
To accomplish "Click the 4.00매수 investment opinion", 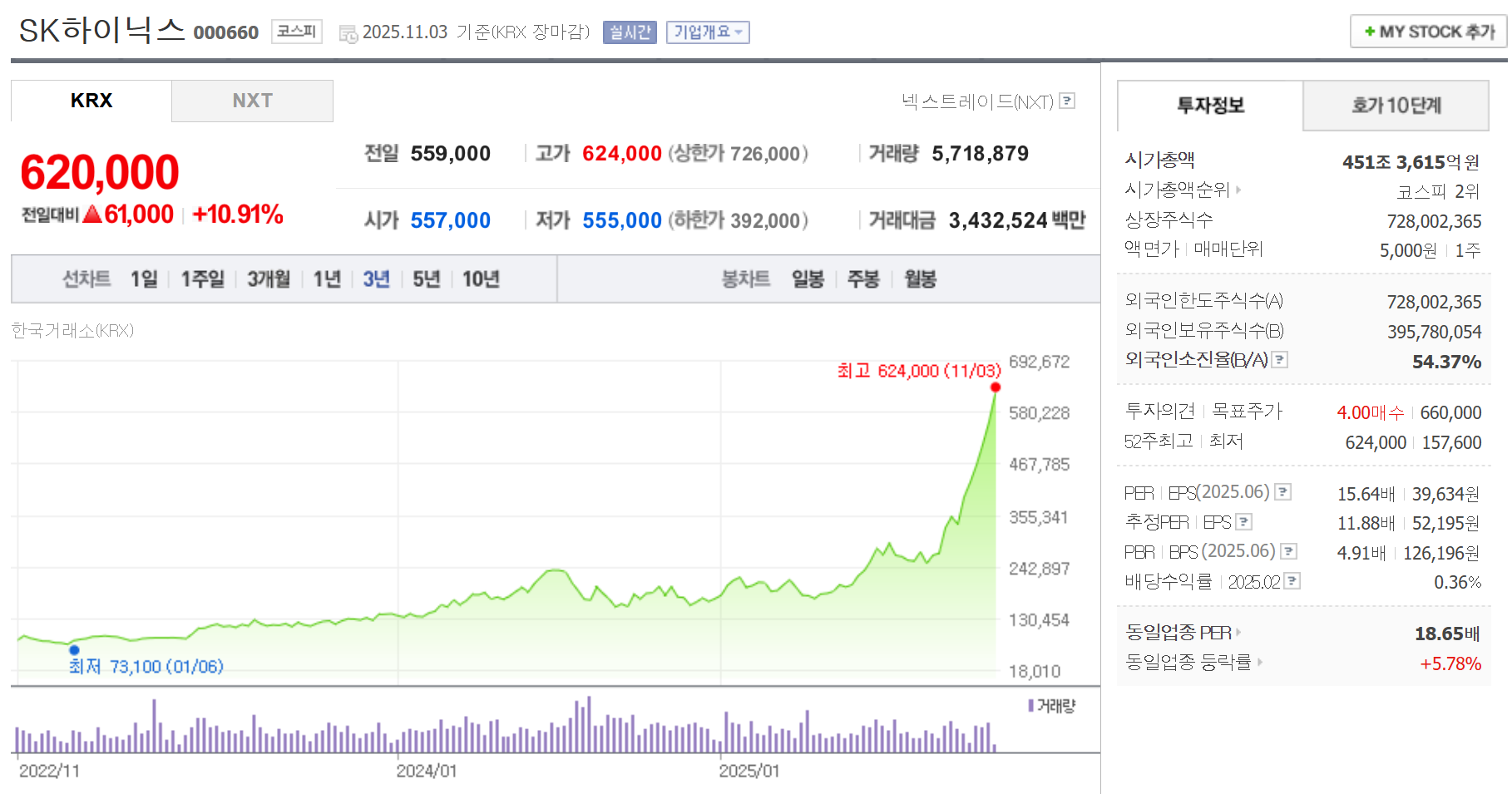I will tap(1370, 412).
